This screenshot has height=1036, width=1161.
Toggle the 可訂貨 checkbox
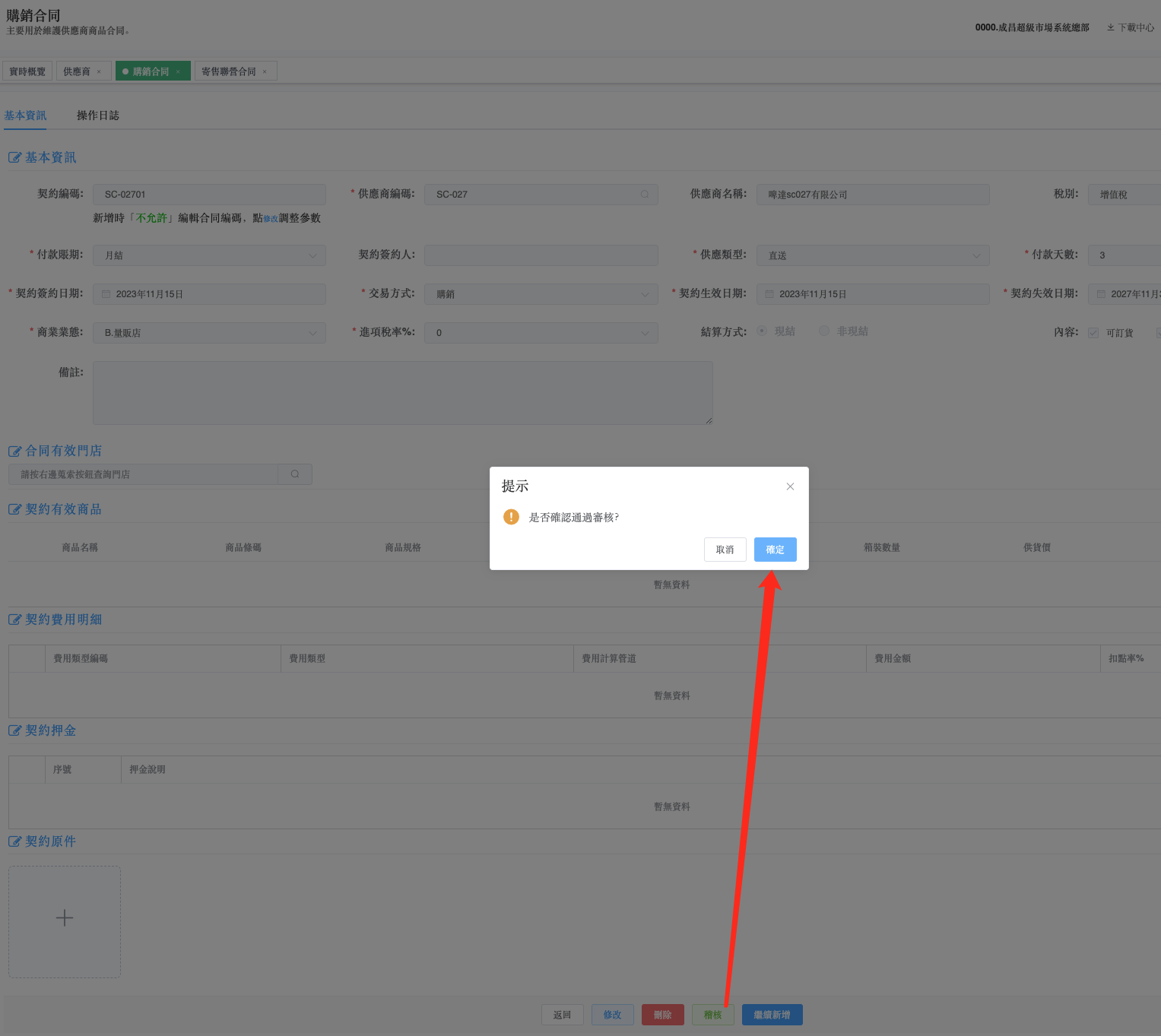[1093, 333]
